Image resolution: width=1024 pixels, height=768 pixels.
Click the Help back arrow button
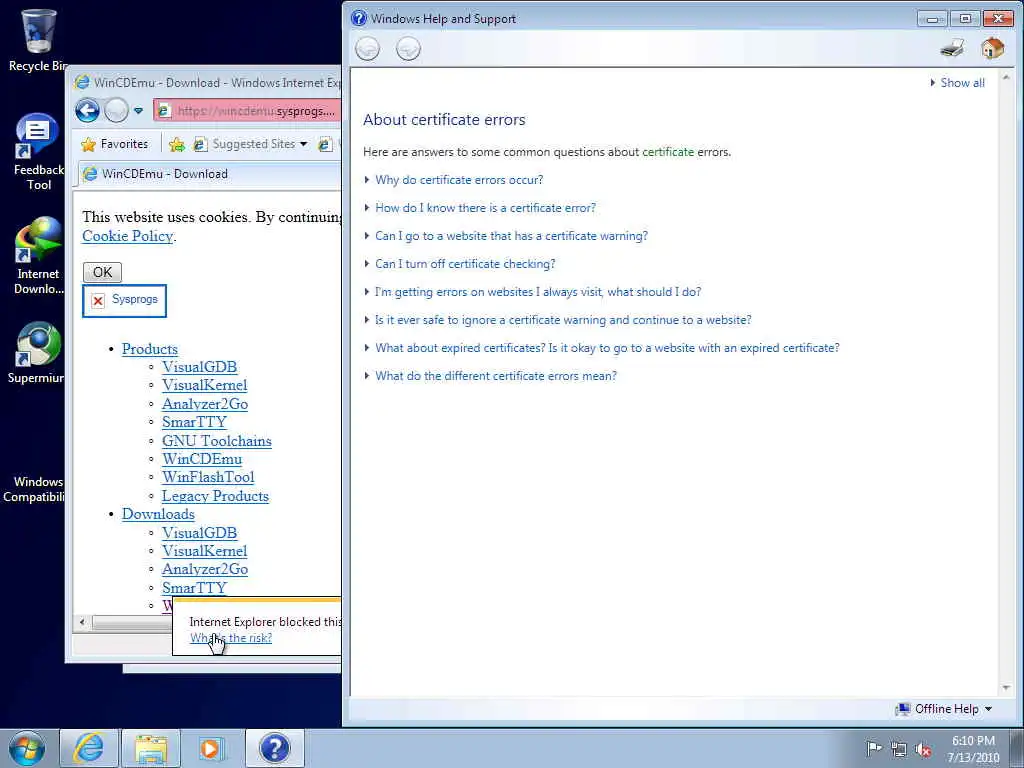[368, 49]
